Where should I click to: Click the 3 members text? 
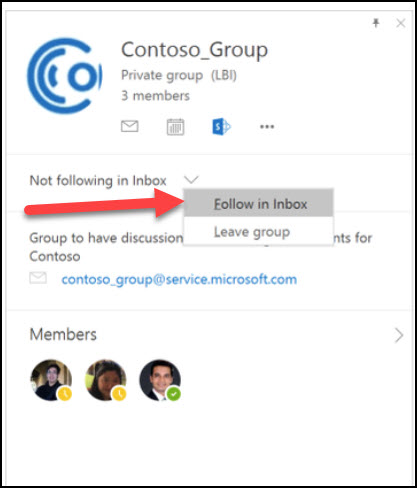[x=155, y=96]
